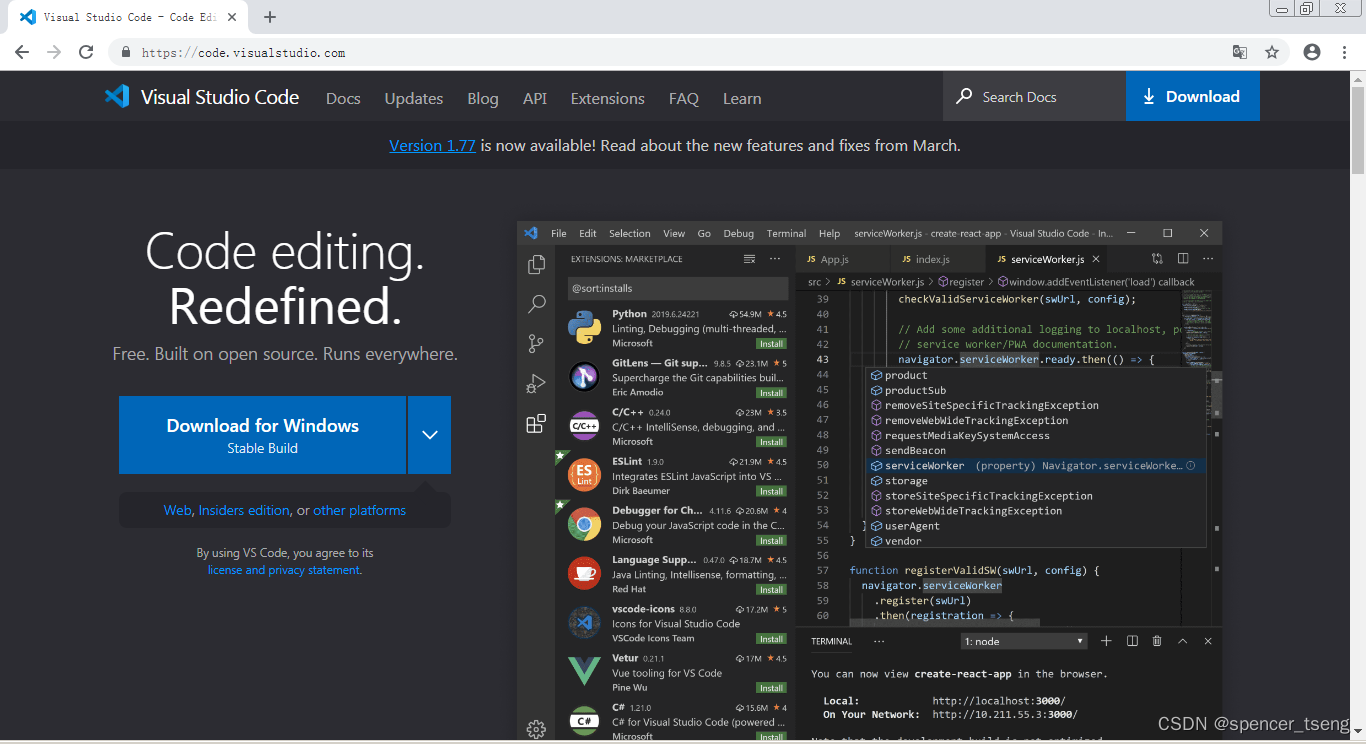Open the other platforms download chevron

430,435
